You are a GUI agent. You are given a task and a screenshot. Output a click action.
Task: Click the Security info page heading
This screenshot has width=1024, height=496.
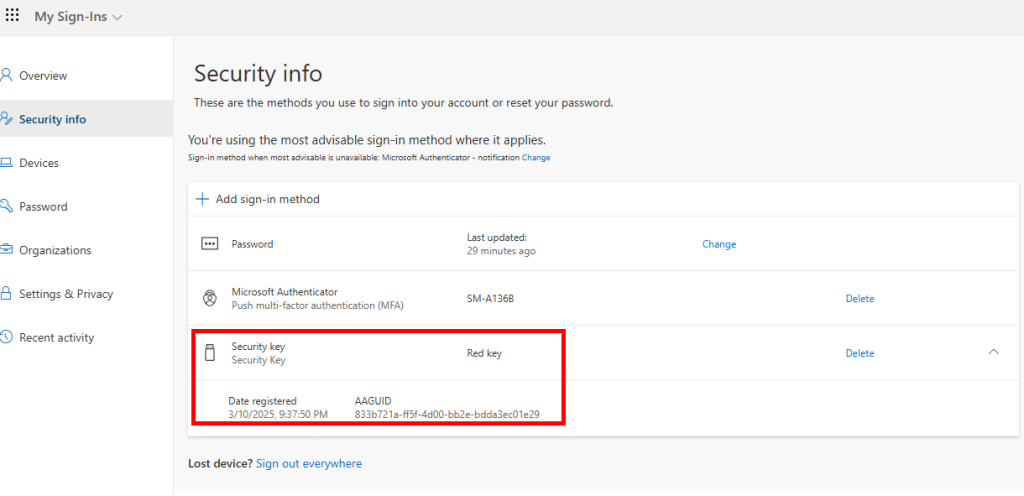258,73
